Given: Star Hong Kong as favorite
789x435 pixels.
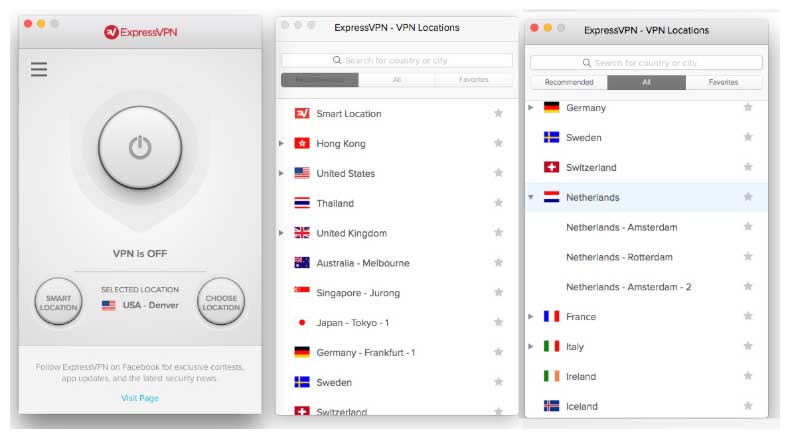Looking at the screenshot, I should click(x=498, y=143).
